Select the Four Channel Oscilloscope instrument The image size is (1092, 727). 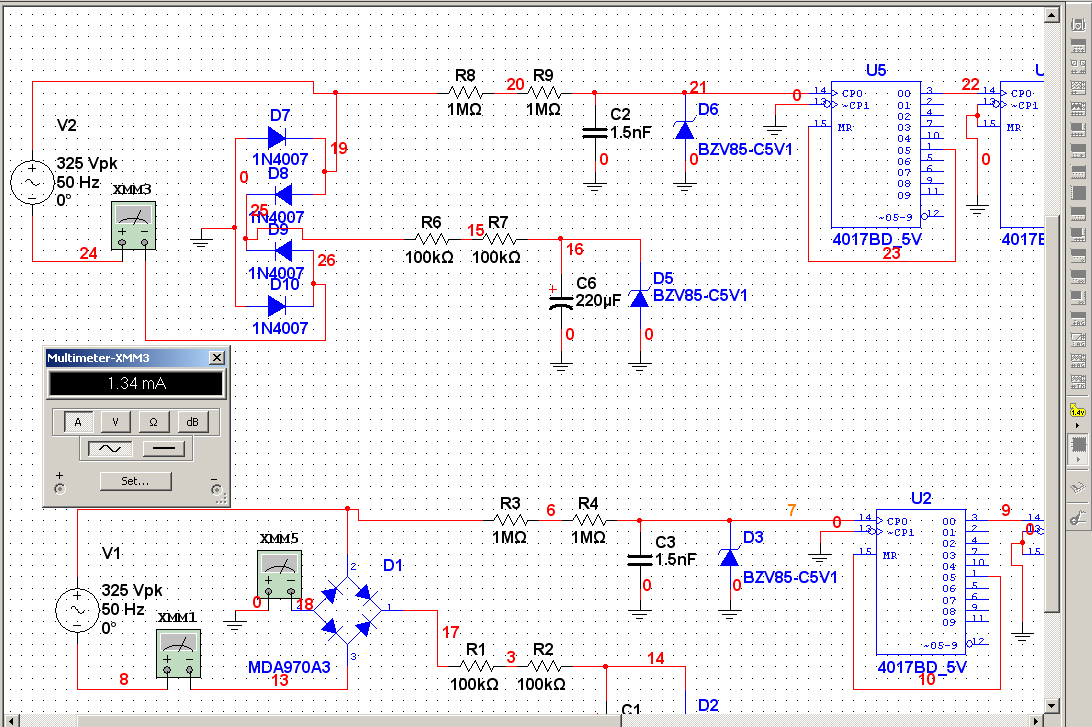point(1077,109)
